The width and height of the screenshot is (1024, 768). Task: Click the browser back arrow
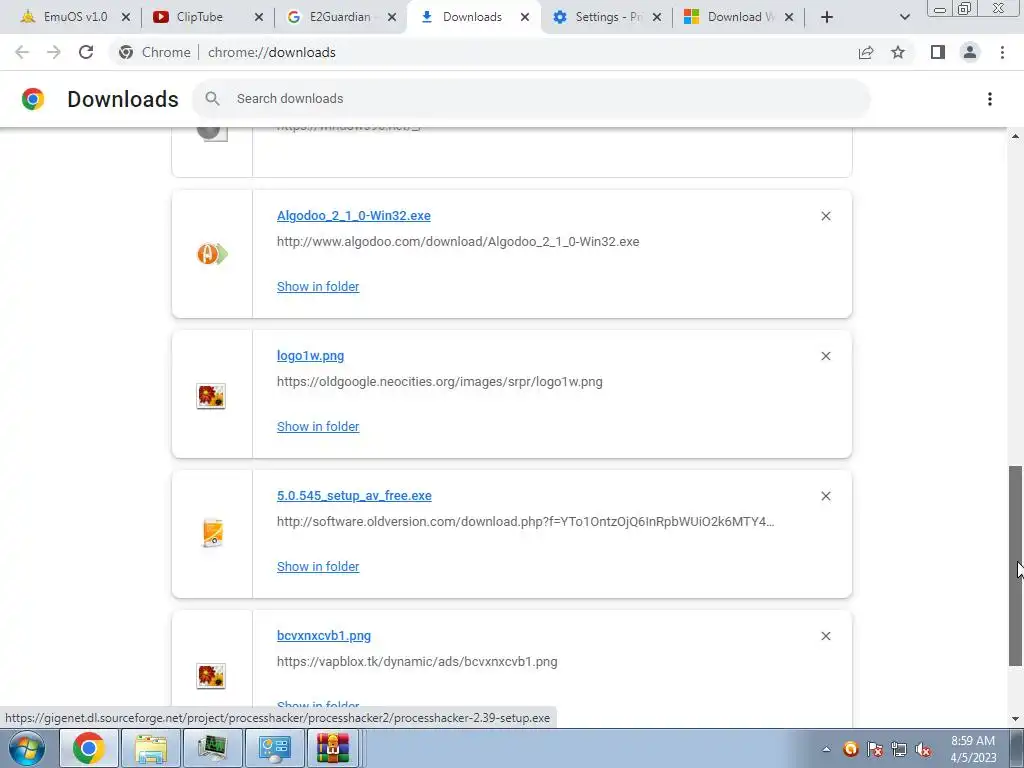point(22,52)
